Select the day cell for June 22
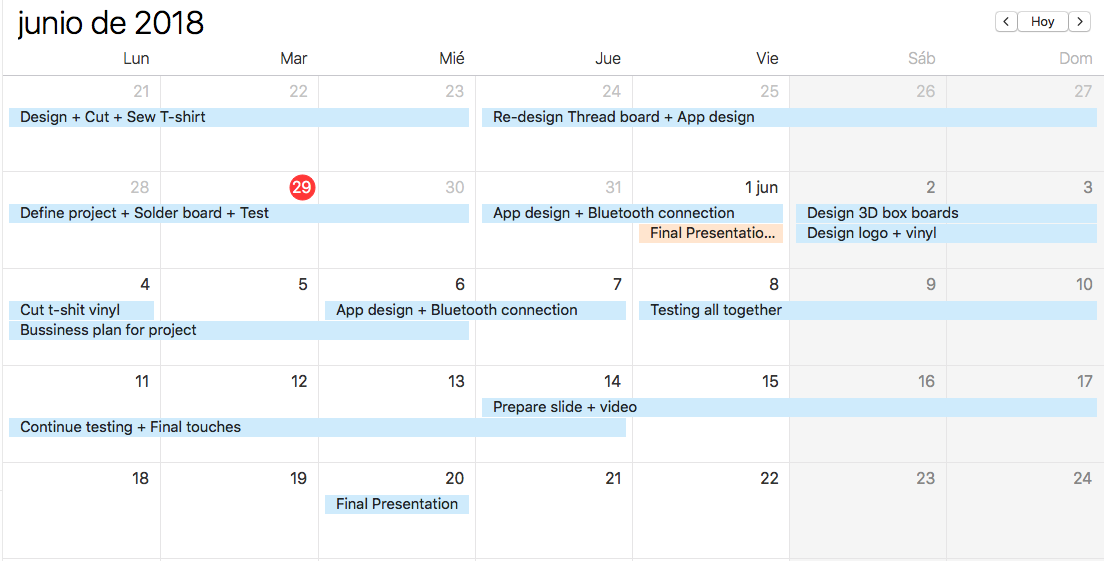1104x561 pixels. [711, 511]
